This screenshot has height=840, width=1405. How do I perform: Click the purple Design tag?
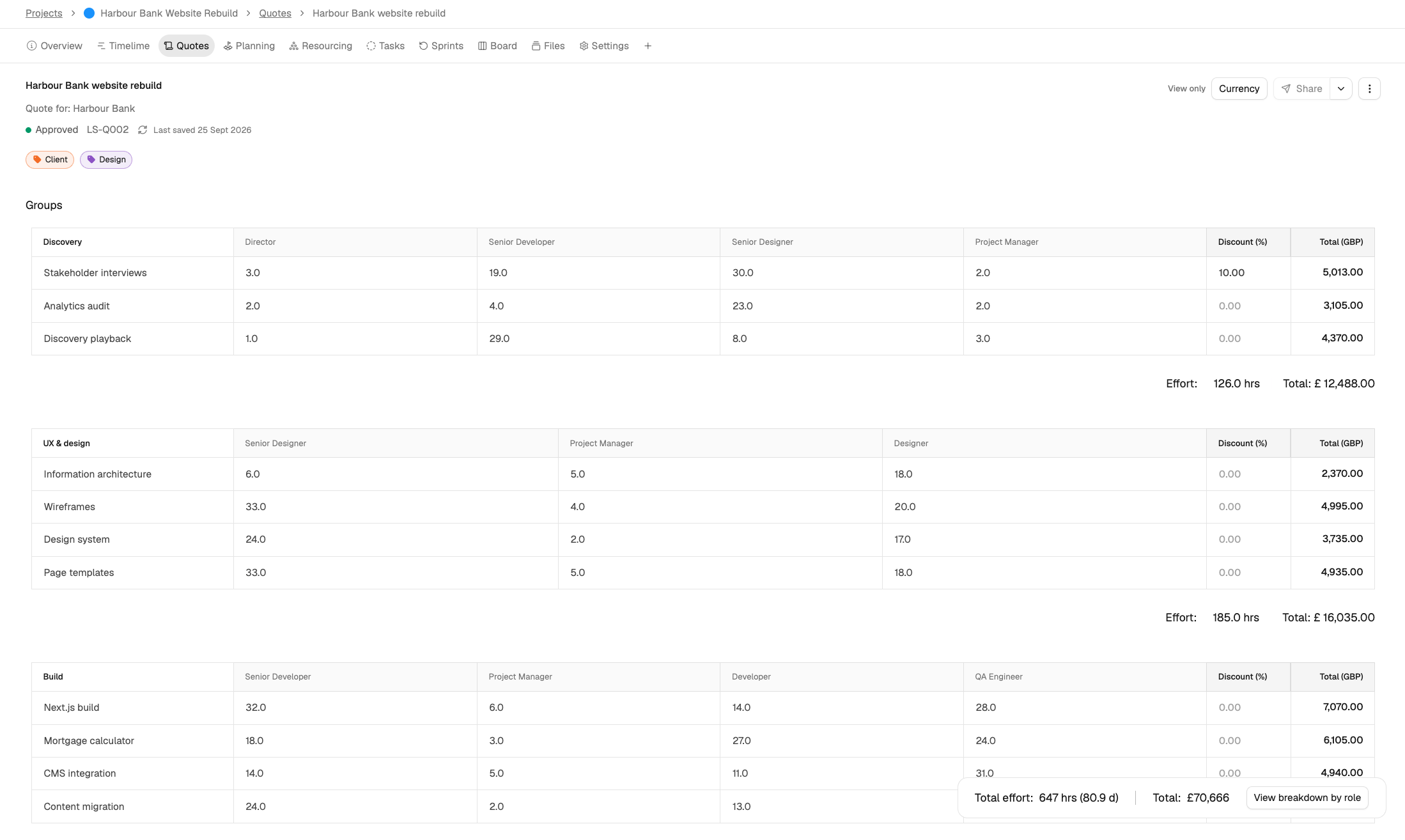pos(106,160)
